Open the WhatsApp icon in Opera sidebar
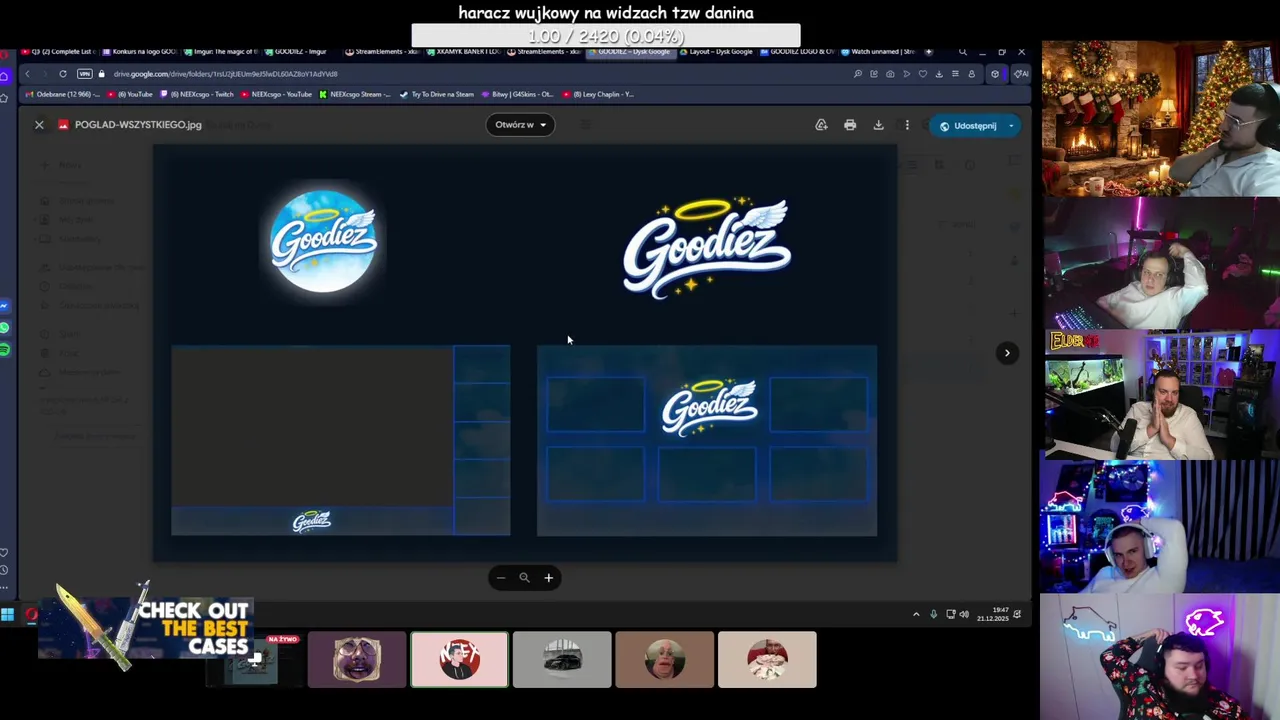1280x720 pixels. coord(5,328)
